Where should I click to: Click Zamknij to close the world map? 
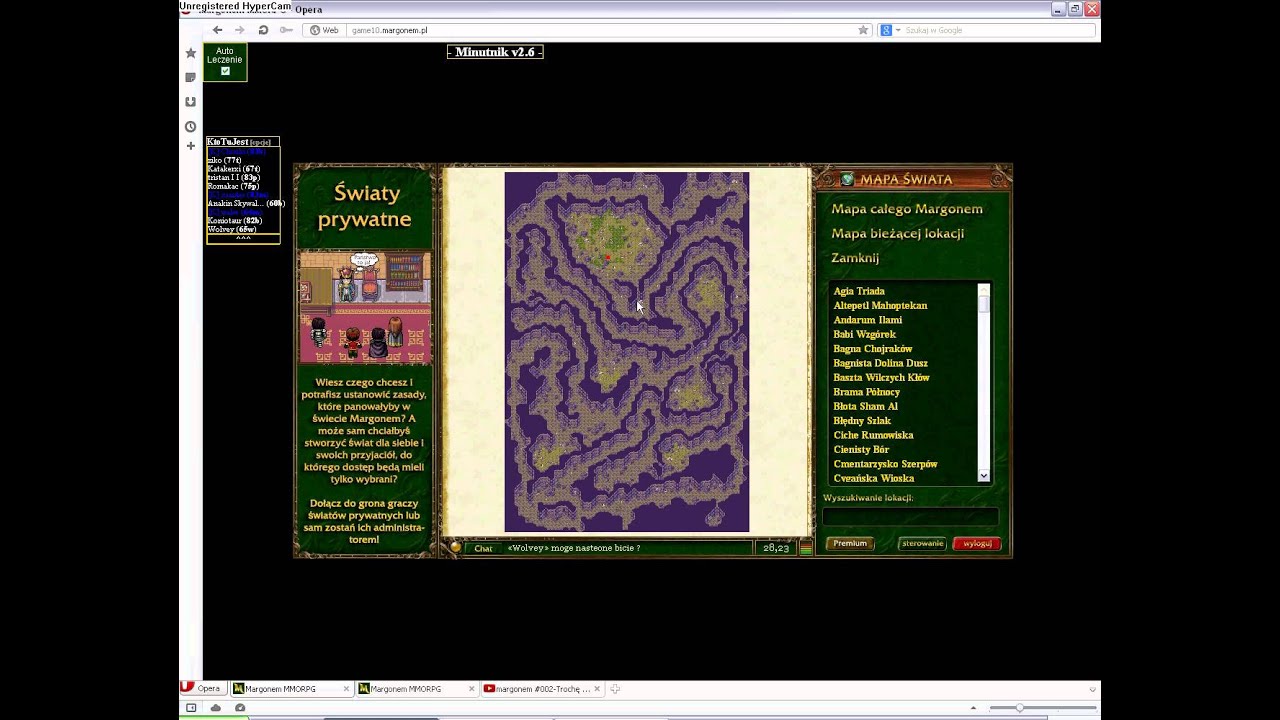click(855, 257)
